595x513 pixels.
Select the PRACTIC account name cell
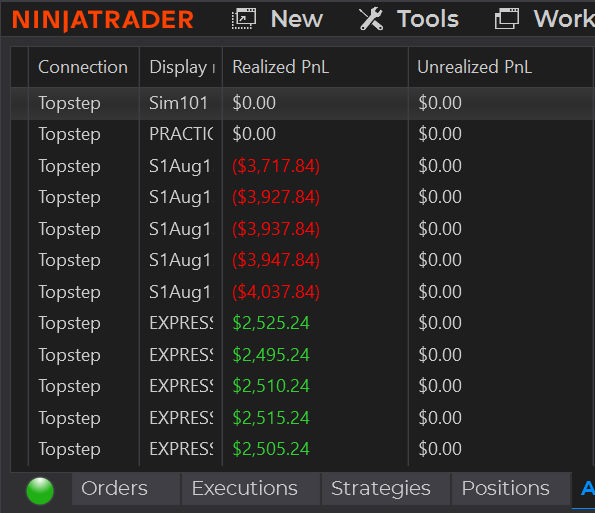(181, 134)
